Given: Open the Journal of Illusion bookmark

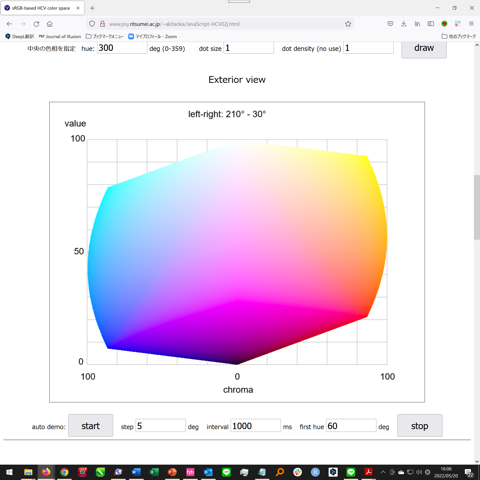Looking at the screenshot, I should tap(60, 36).
